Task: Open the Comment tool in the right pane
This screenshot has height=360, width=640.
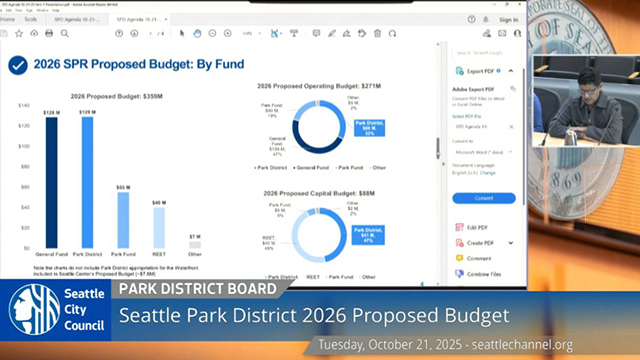Action: click(x=478, y=258)
